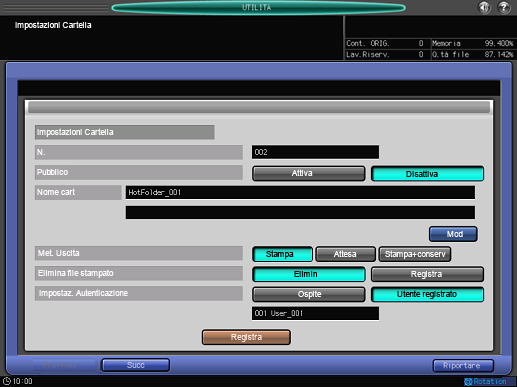Click the Elimina file stampato label
Viewport: 517px width, 387px height.
coord(139,273)
